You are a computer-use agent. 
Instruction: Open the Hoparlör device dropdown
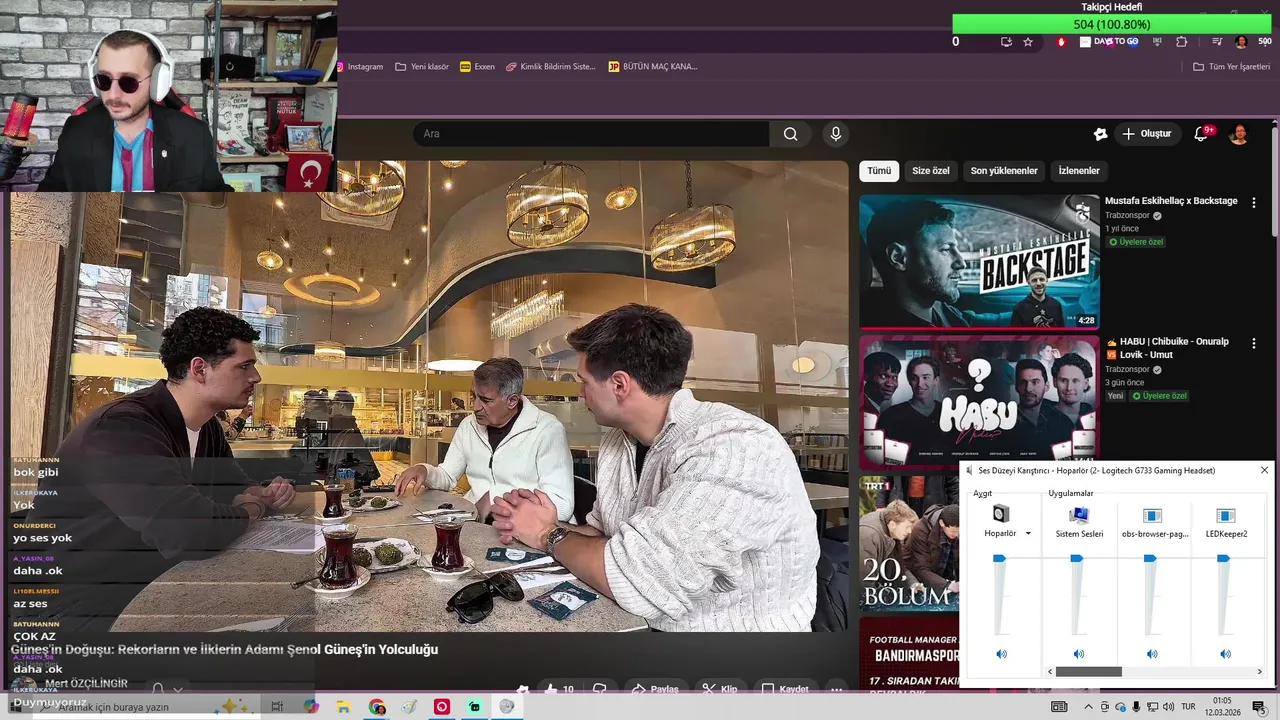pyautogui.click(x=1028, y=534)
